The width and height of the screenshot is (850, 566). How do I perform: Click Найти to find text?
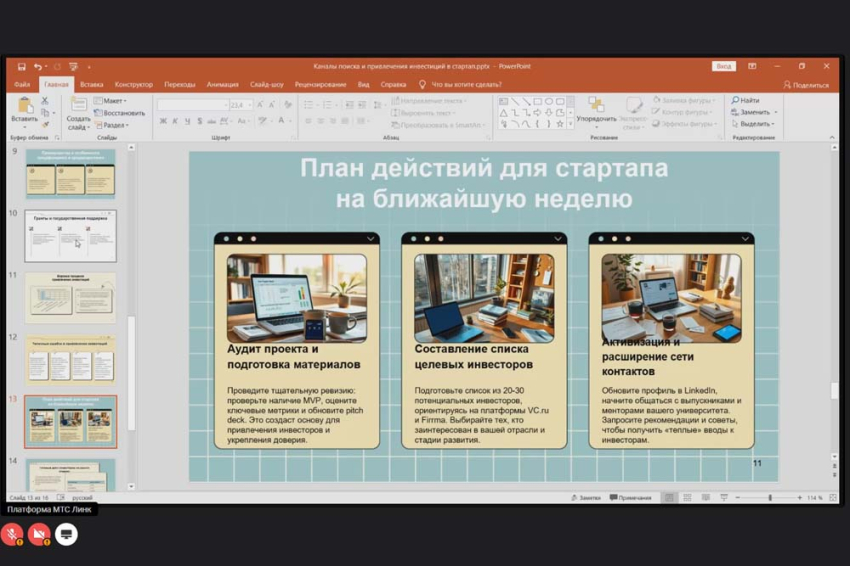point(745,100)
